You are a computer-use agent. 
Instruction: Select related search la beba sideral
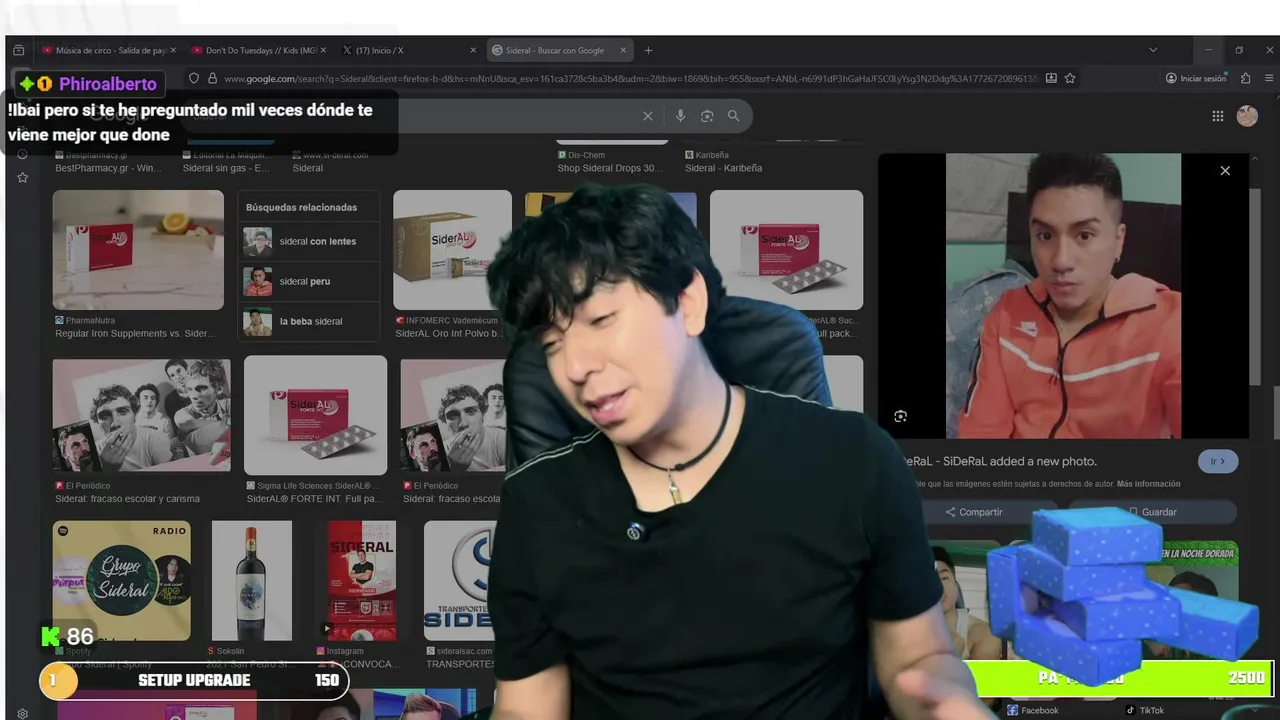click(309, 322)
